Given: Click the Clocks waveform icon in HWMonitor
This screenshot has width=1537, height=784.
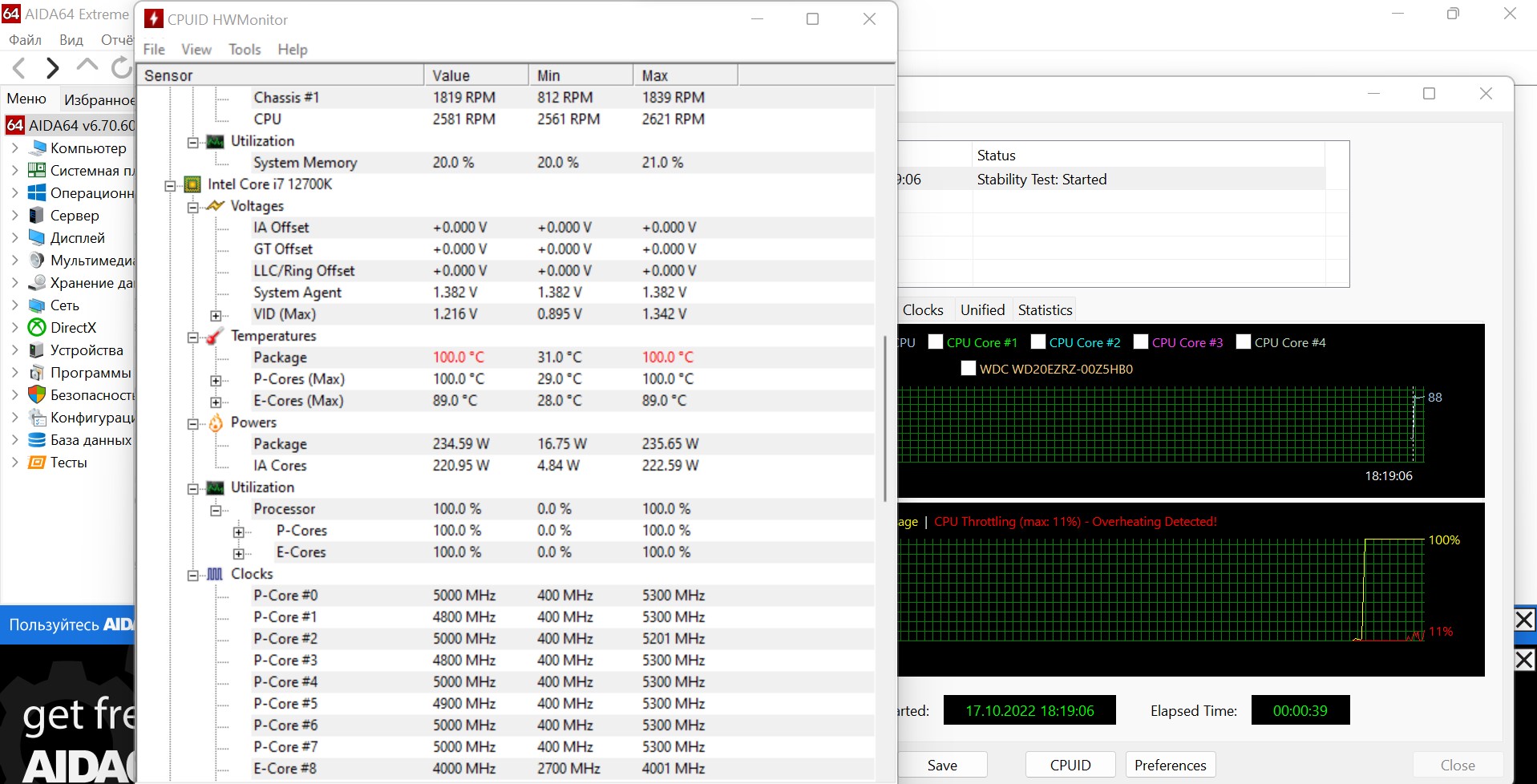Looking at the screenshot, I should (x=215, y=574).
